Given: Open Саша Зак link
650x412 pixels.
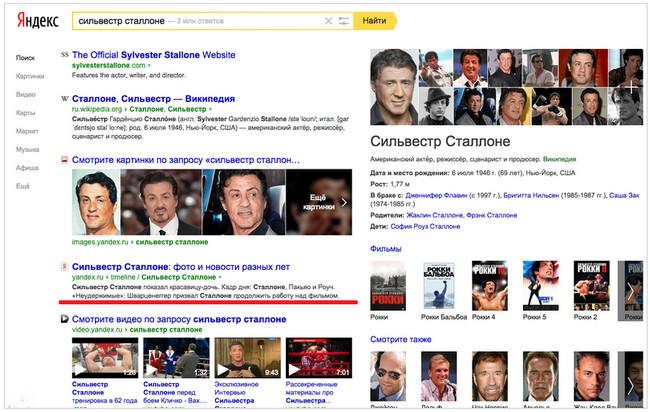Looking at the screenshot, I should [624, 195].
